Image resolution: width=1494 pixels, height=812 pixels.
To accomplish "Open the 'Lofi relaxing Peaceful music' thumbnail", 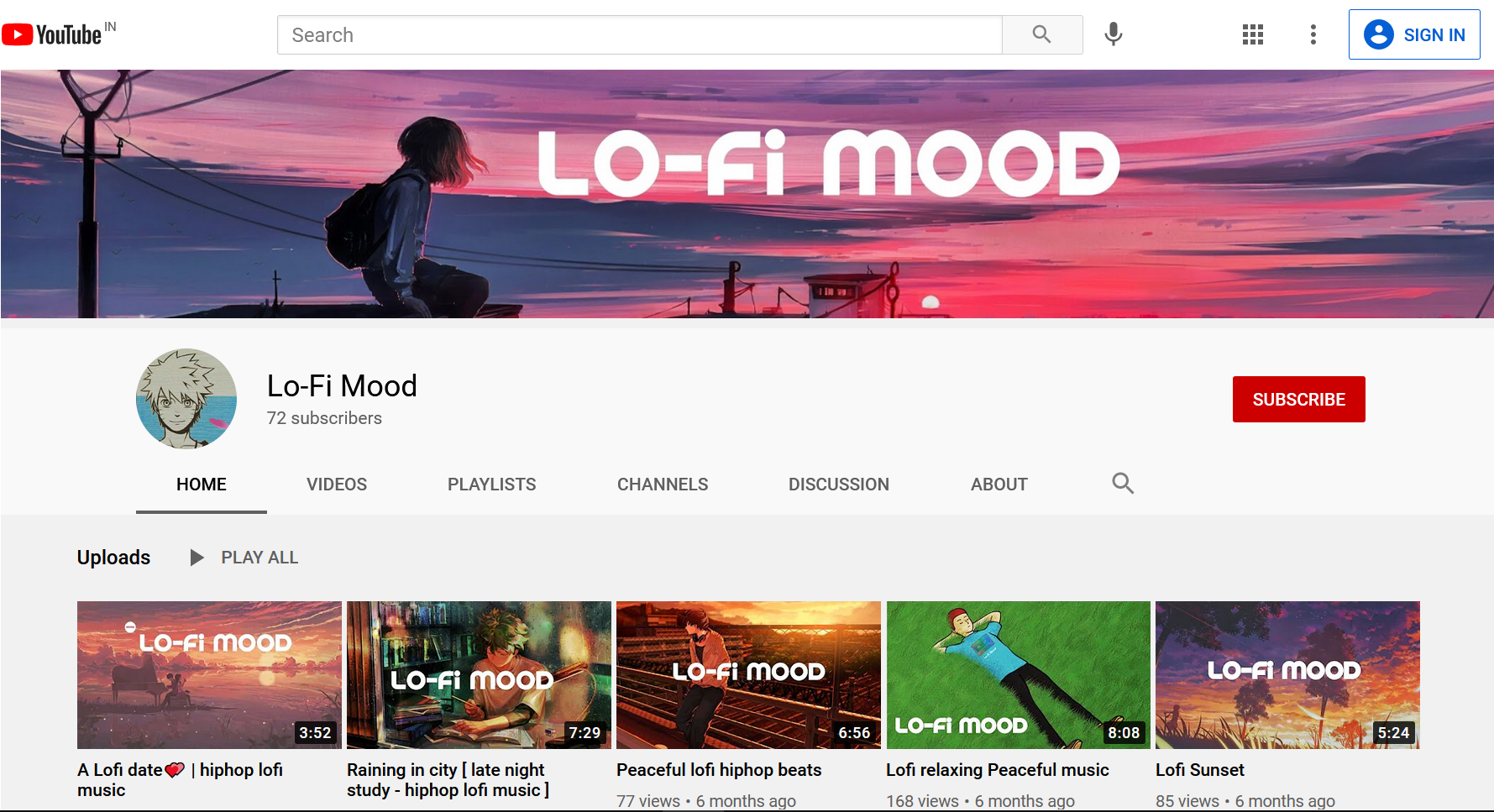I will pos(1019,675).
